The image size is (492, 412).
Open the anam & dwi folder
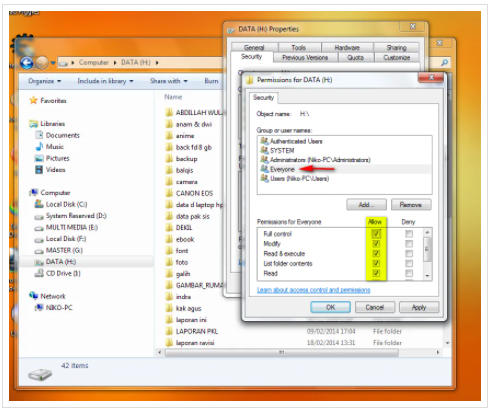189,124
